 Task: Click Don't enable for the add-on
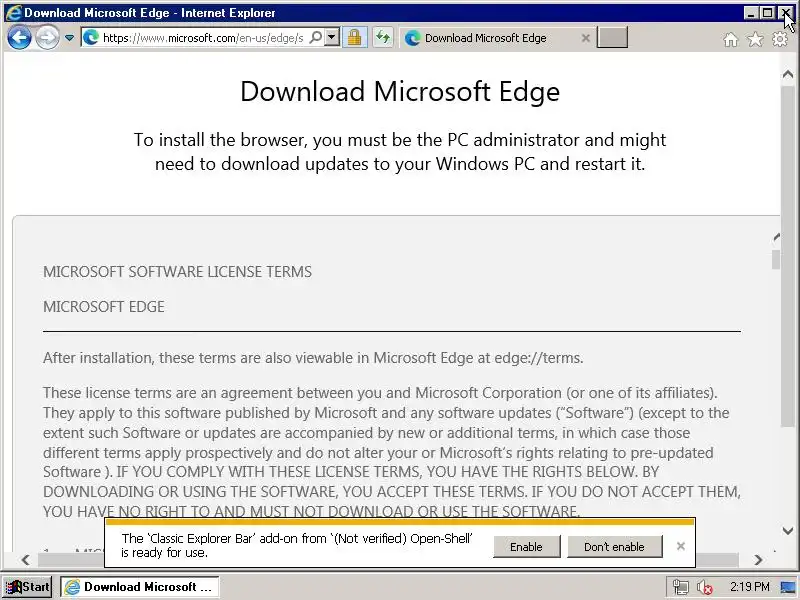pos(614,546)
